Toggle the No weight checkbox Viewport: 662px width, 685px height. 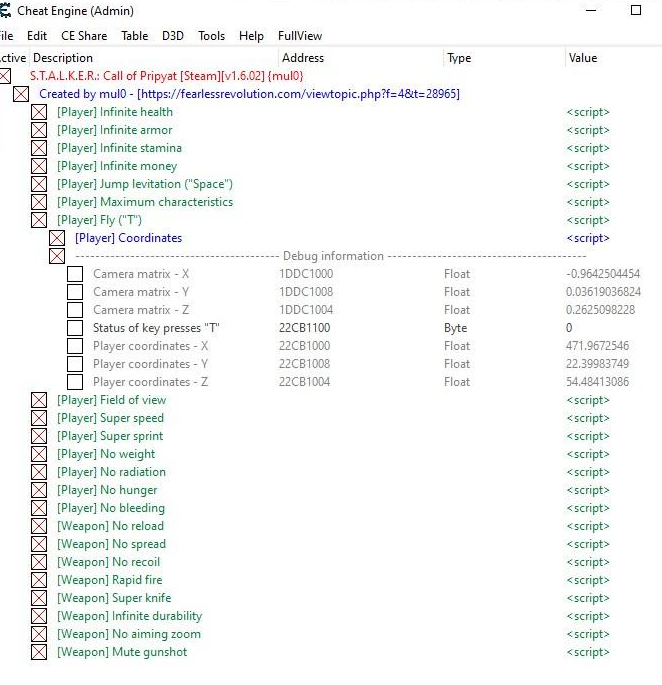click(x=39, y=454)
